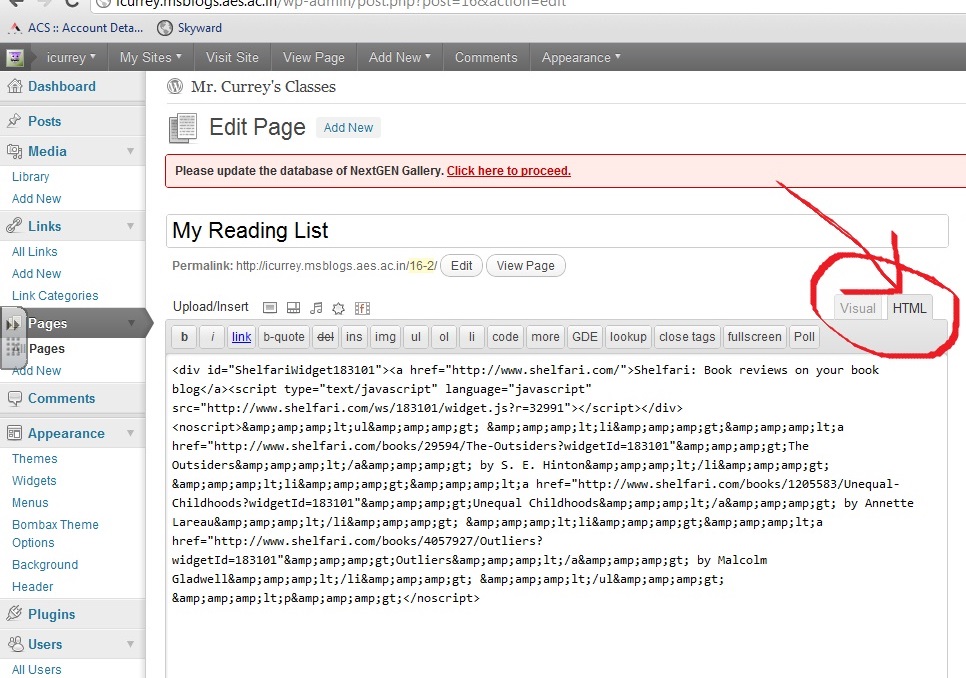966x678 pixels.
Task: Click the code quicktag button
Action: click(505, 337)
